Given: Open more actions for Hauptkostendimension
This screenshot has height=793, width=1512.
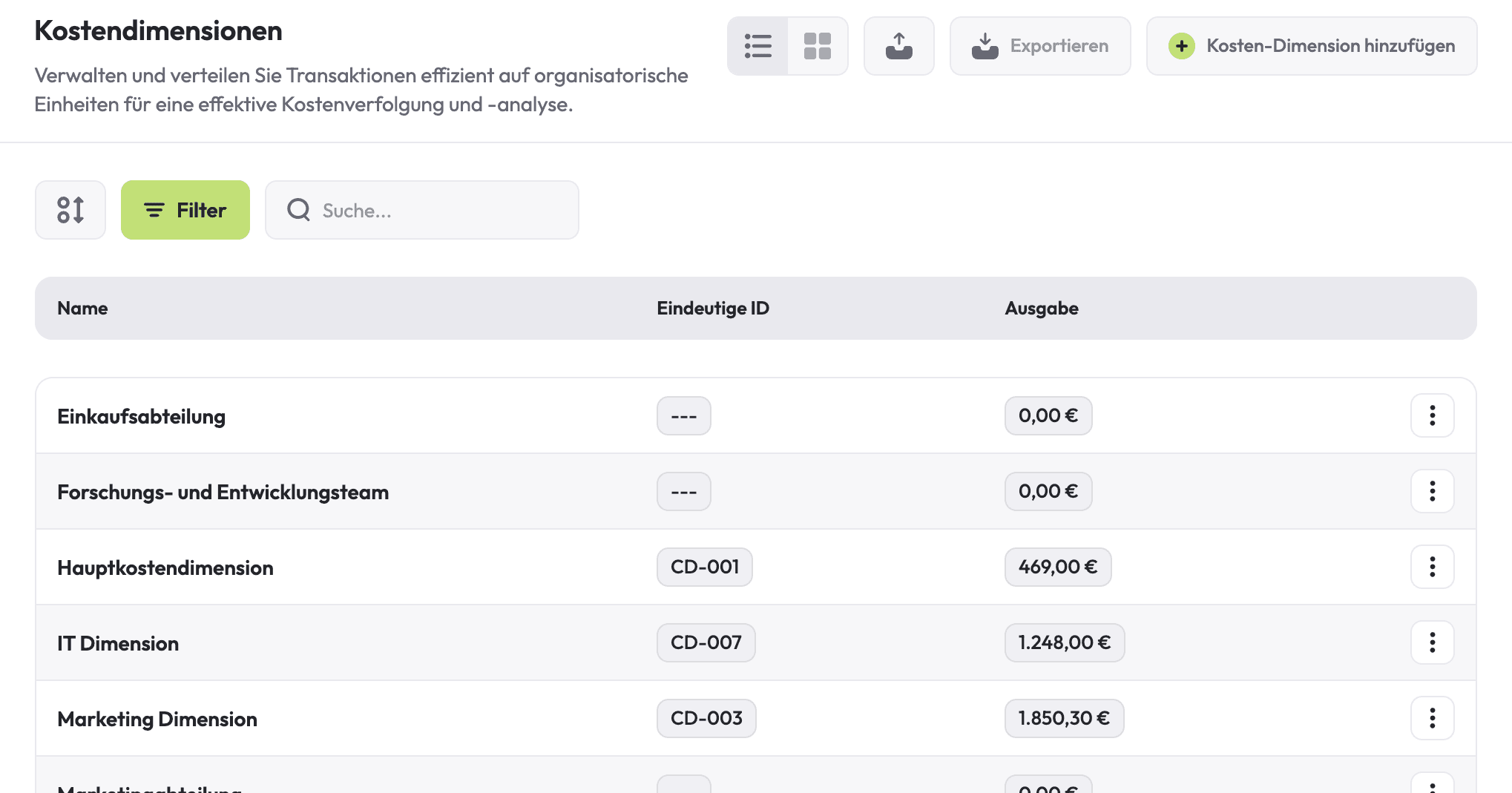Looking at the screenshot, I should click(1432, 567).
